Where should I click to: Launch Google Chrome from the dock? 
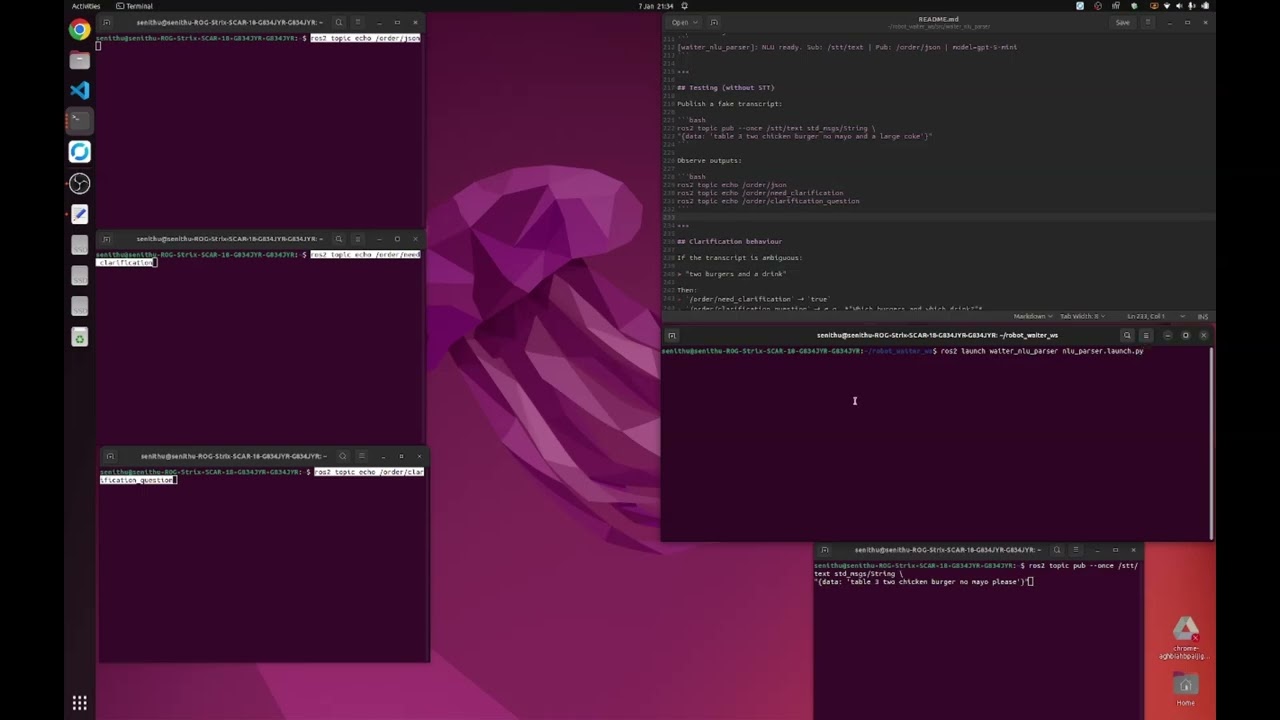tap(79, 29)
